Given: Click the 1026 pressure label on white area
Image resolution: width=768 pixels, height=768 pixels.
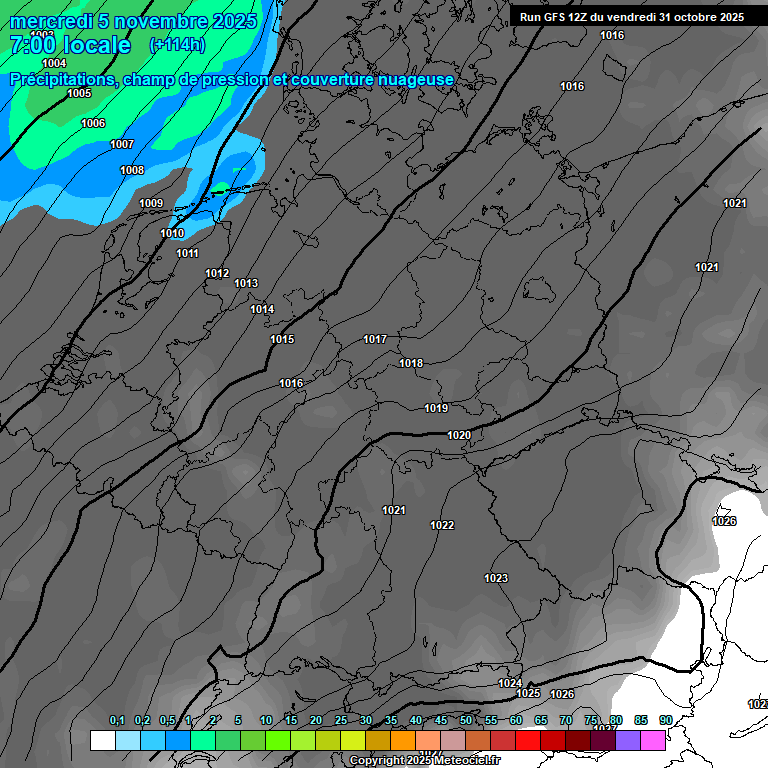Looking at the screenshot, I should [x=724, y=521].
